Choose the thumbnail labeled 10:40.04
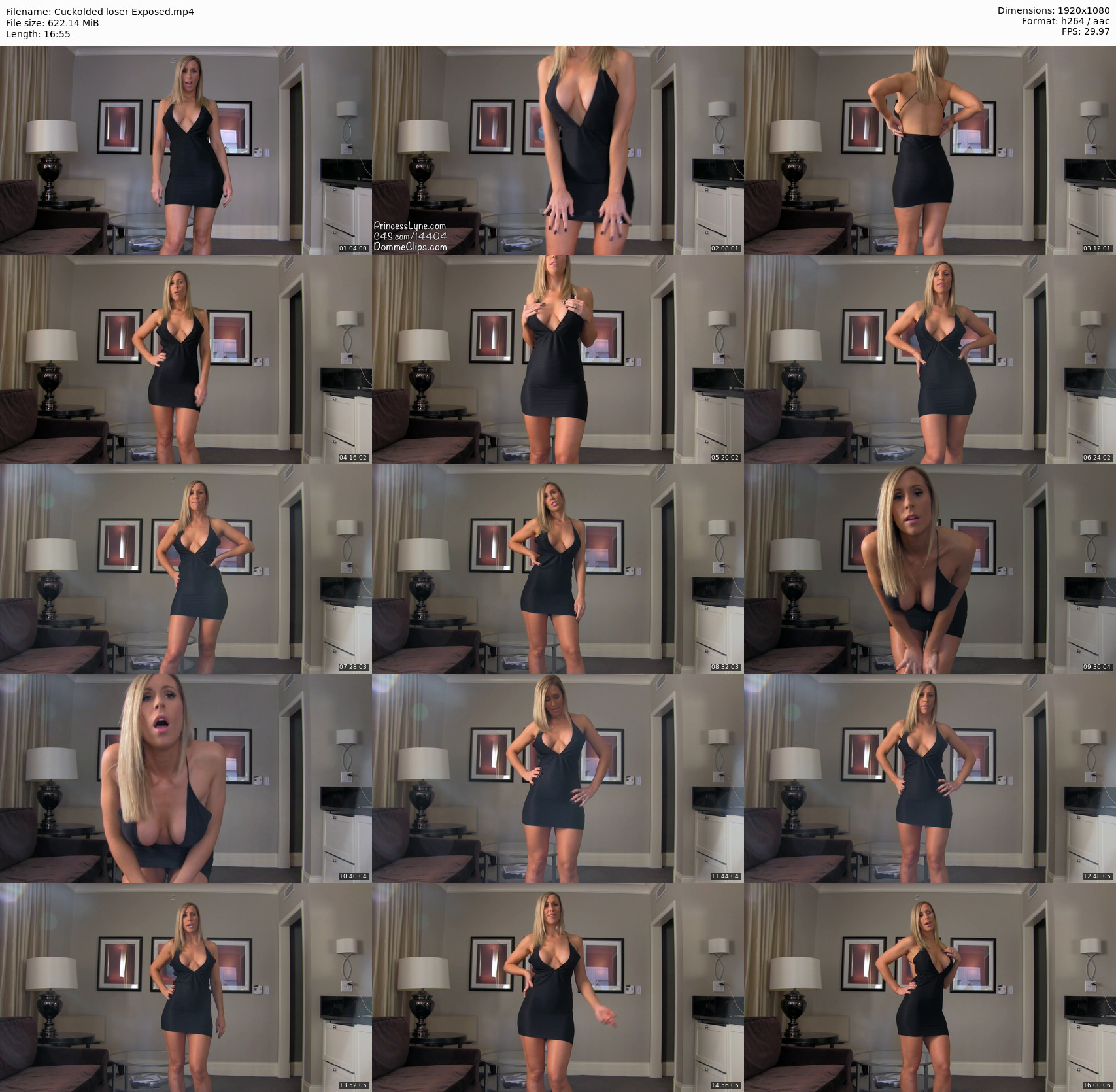 click(x=186, y=778)
